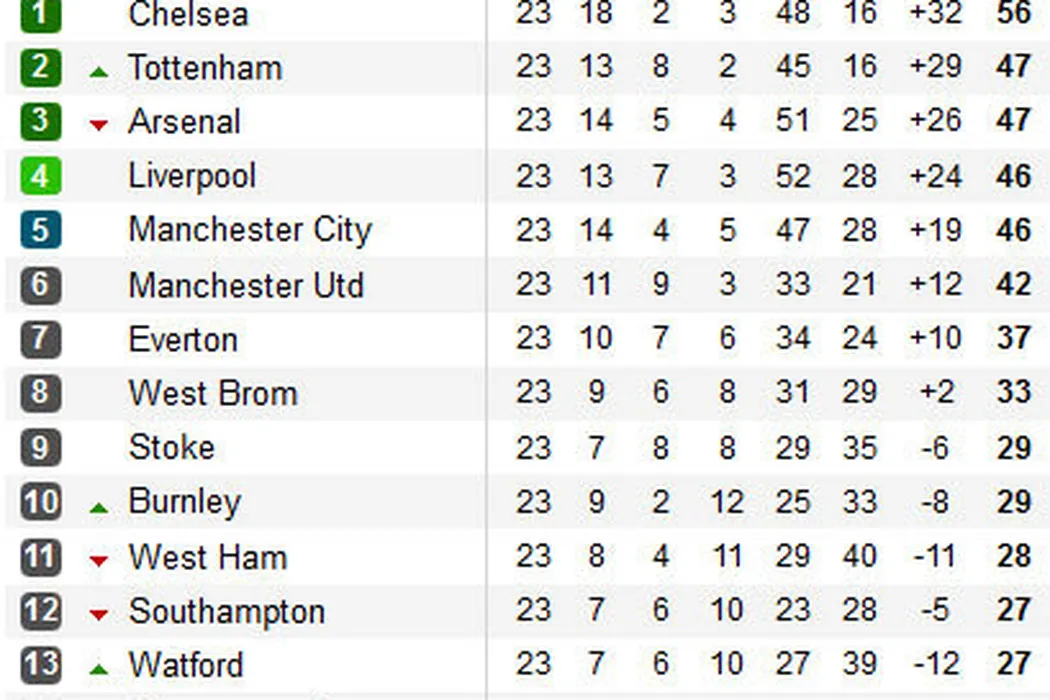Open the Manchester City team link

coord(249,230)
